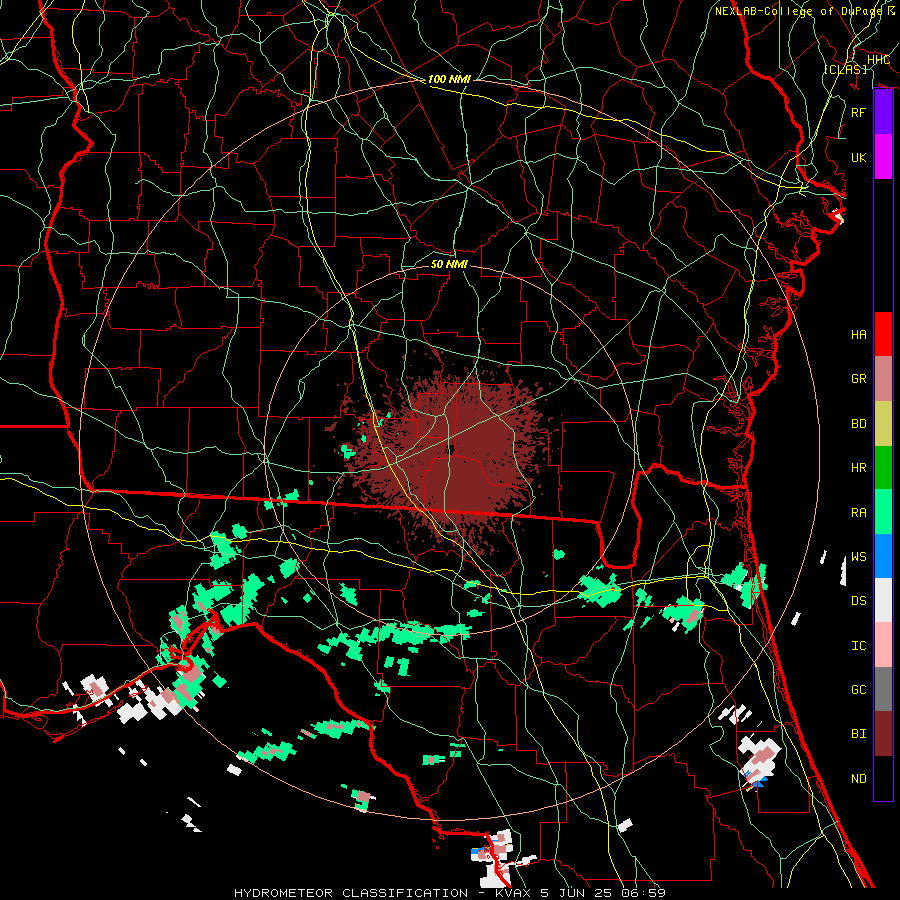Image resolution: width=900 pixels, height=900 pixels.
Task: Click the HR legend label
Action: point(859,468)
